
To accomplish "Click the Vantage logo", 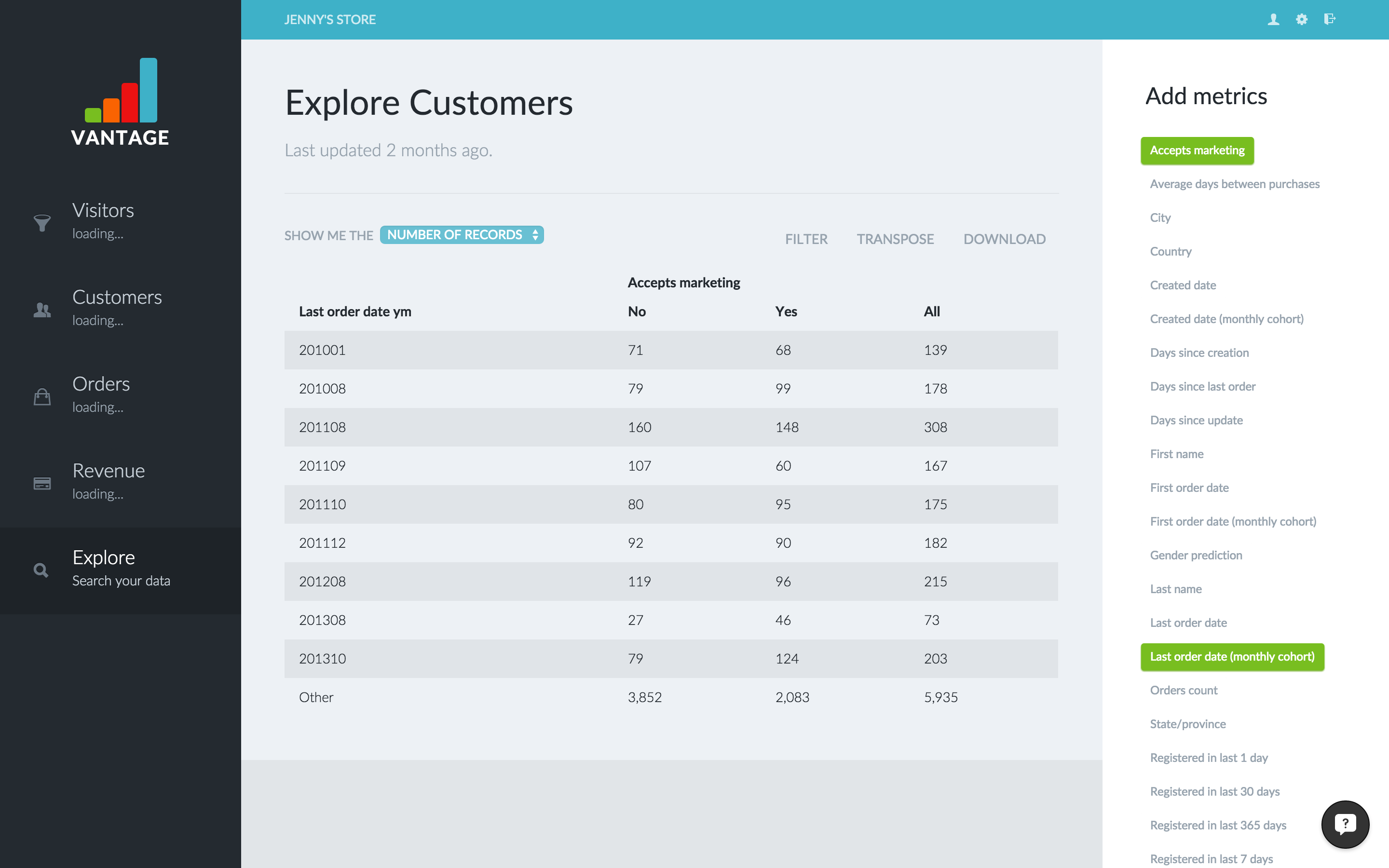I will click(x=121, y=103).
